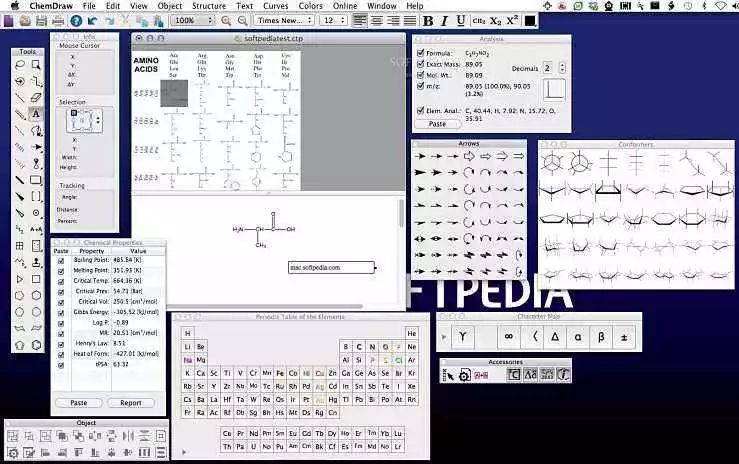Open the font size 12 dropdown
The width and height of the screenshot is (739, 464).
pos(334,21)
